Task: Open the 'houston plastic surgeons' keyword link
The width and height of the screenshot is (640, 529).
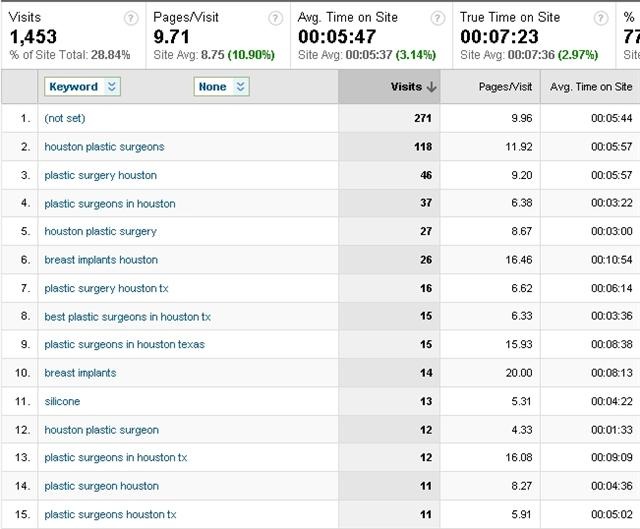Action: click(104, 147)
